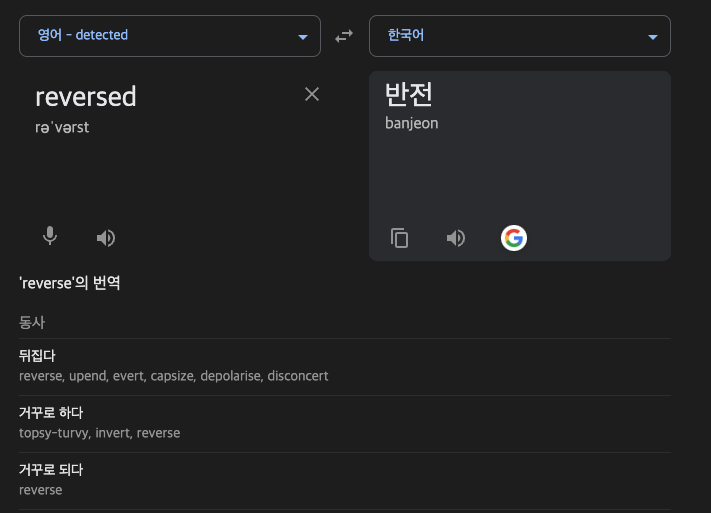Click the source text field 'reversed'
This screenshot has height=513, width=711.
click(86, 97)
